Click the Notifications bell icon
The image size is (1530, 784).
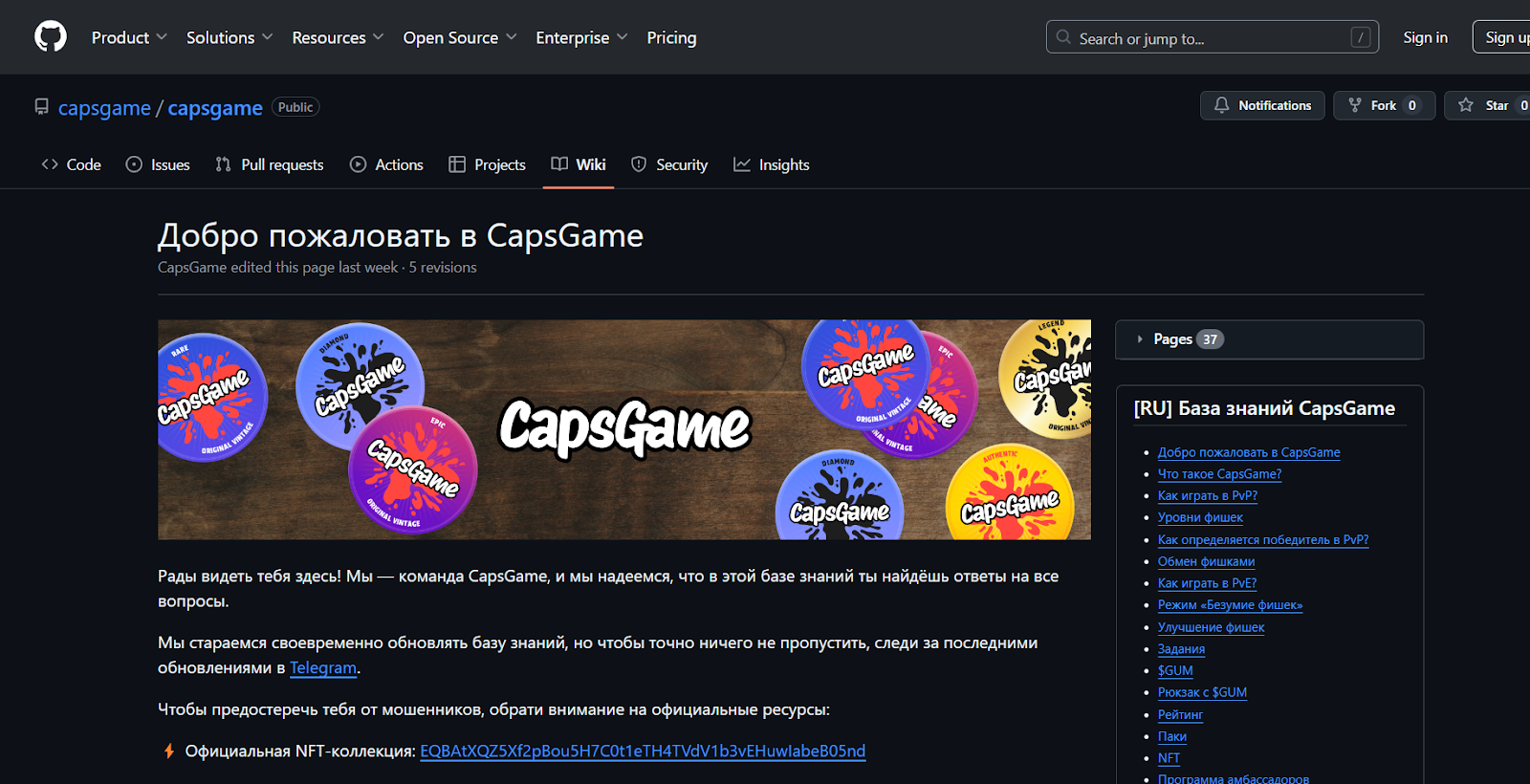pos(1222,105)
